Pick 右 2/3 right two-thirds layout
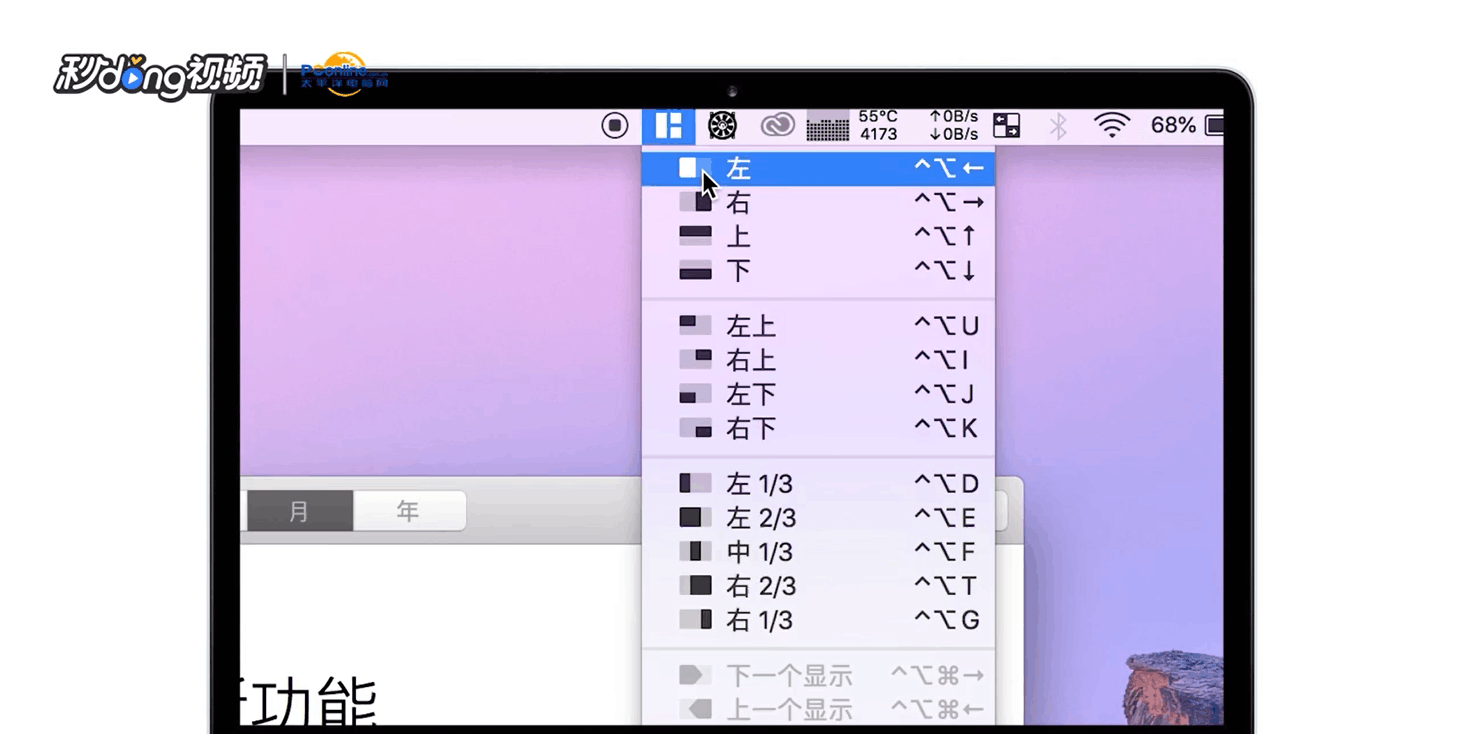Viewport: 1461px width, 734px height. [x=818, y=586]
